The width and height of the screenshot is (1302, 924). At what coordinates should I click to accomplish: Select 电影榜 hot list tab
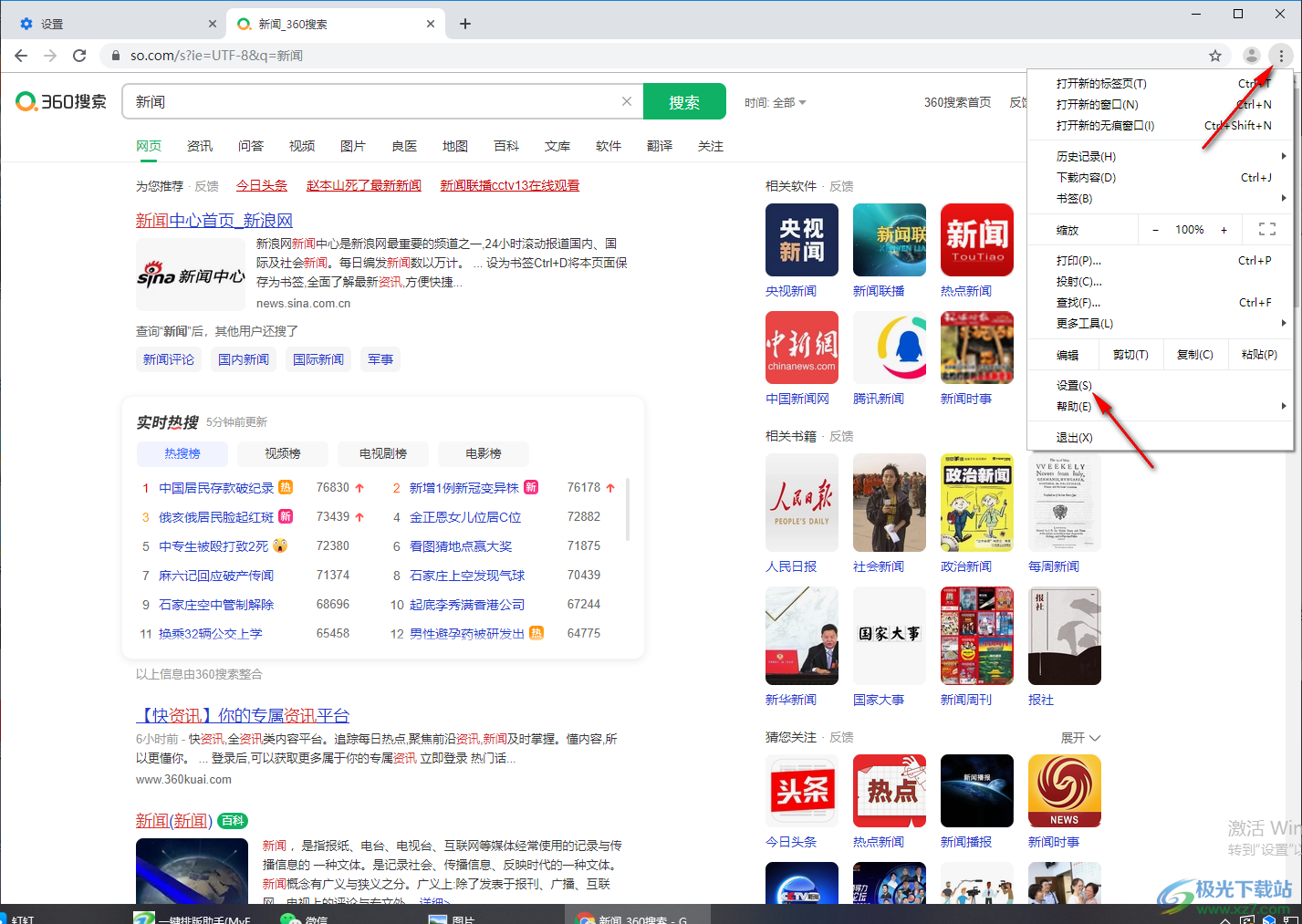(x=484, y=453)
